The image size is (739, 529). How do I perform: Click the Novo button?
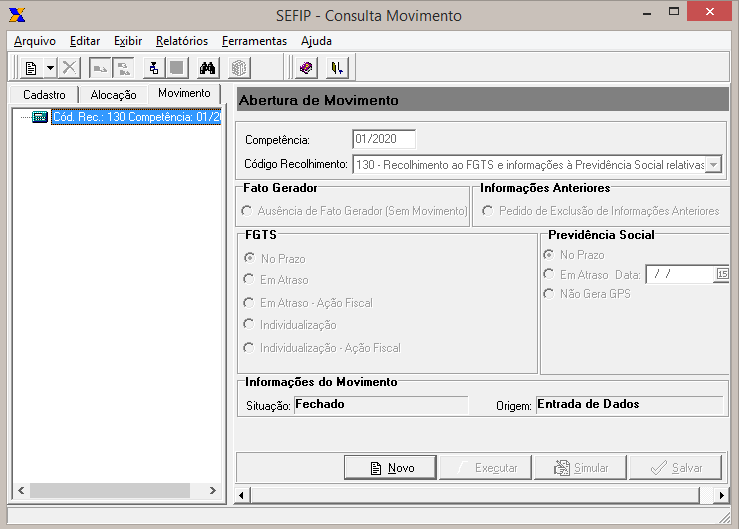390,468
